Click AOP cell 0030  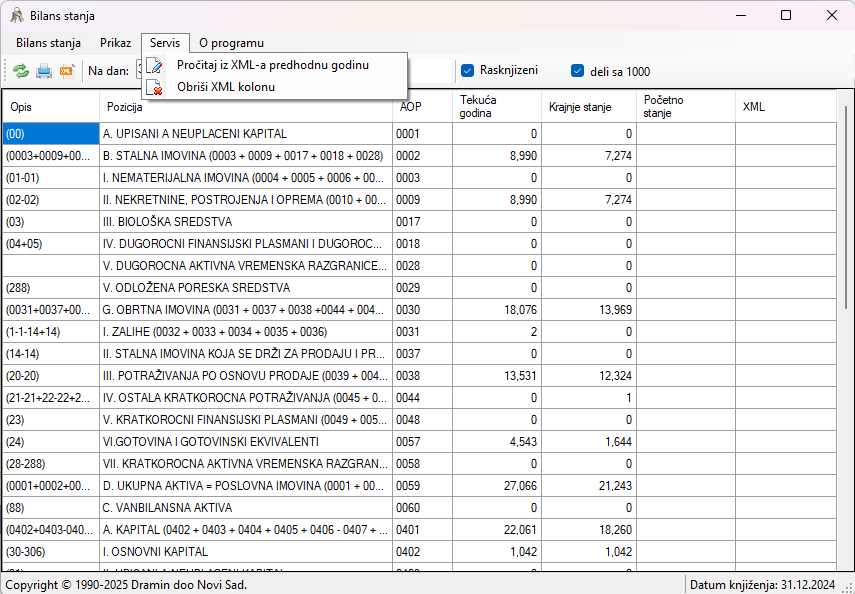(x=422, y=310)
